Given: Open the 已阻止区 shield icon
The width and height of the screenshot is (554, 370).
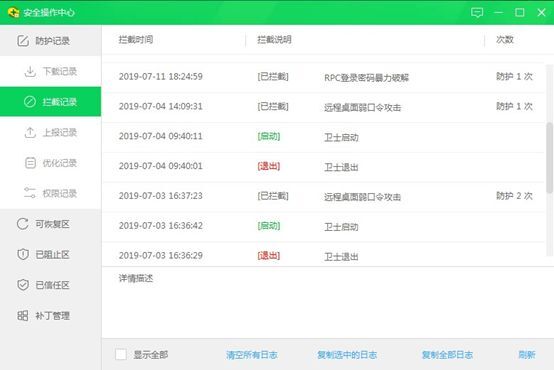Looking at the screenshot, I should [23, 254].
